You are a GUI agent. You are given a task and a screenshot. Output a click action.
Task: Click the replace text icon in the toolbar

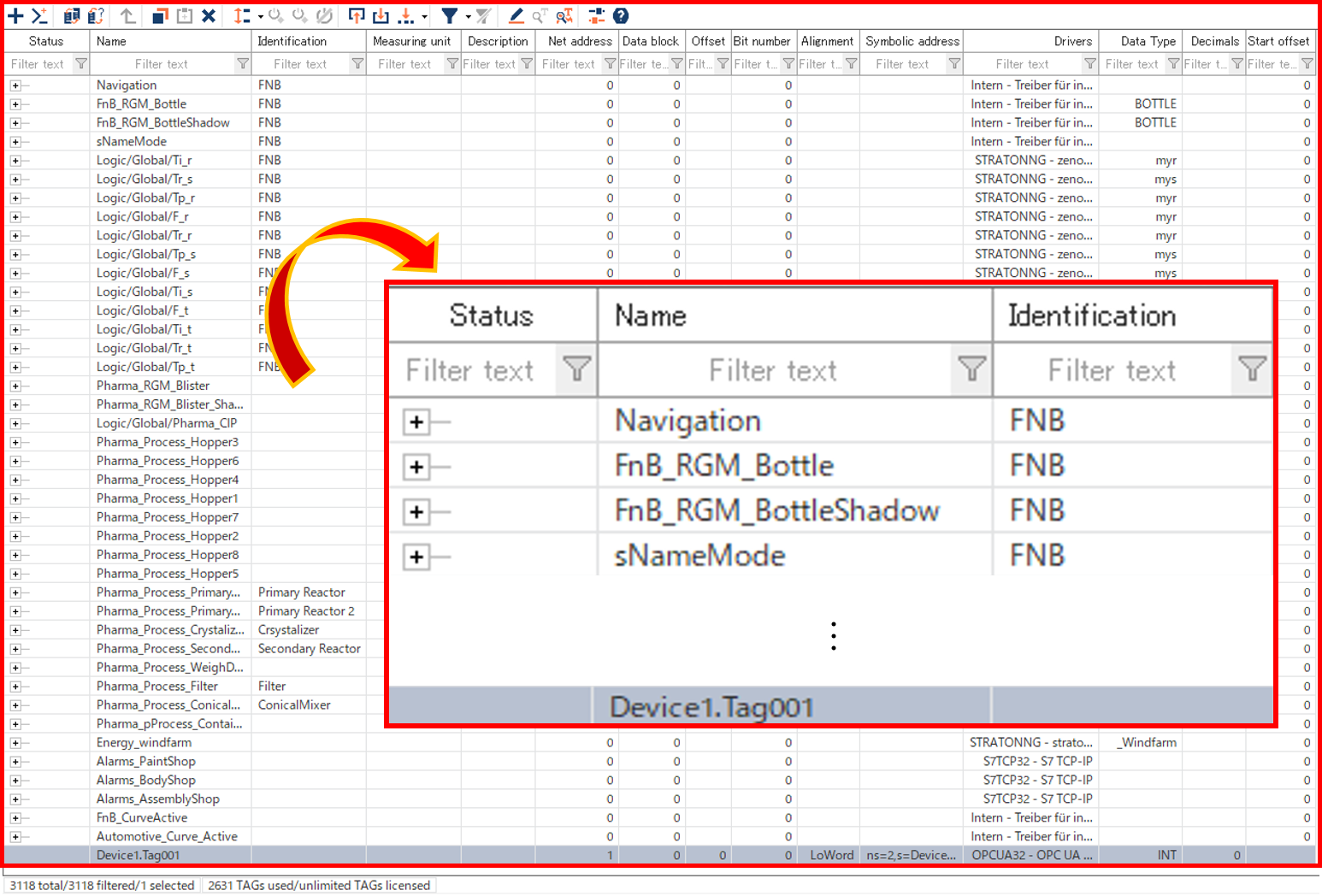pyautogui.click(x=564, y=15)
